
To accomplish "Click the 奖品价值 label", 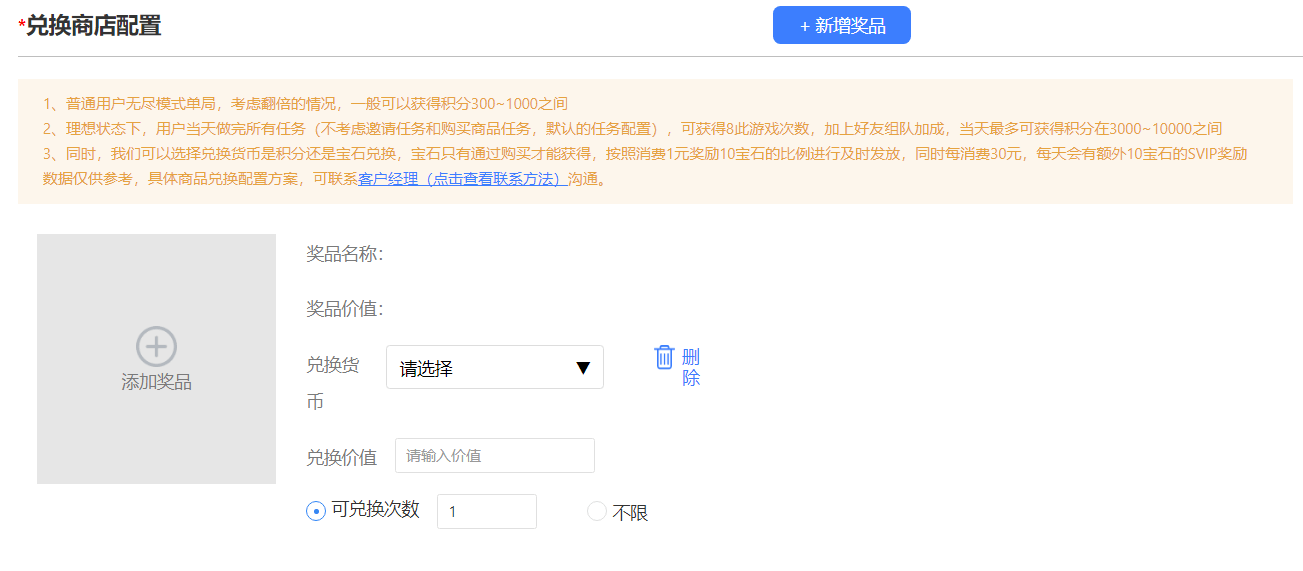I will click(345, 308).
